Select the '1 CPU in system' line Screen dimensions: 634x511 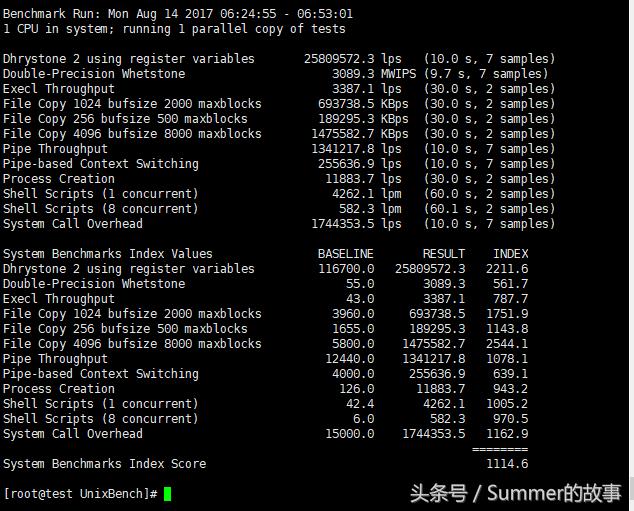point(174,29)
